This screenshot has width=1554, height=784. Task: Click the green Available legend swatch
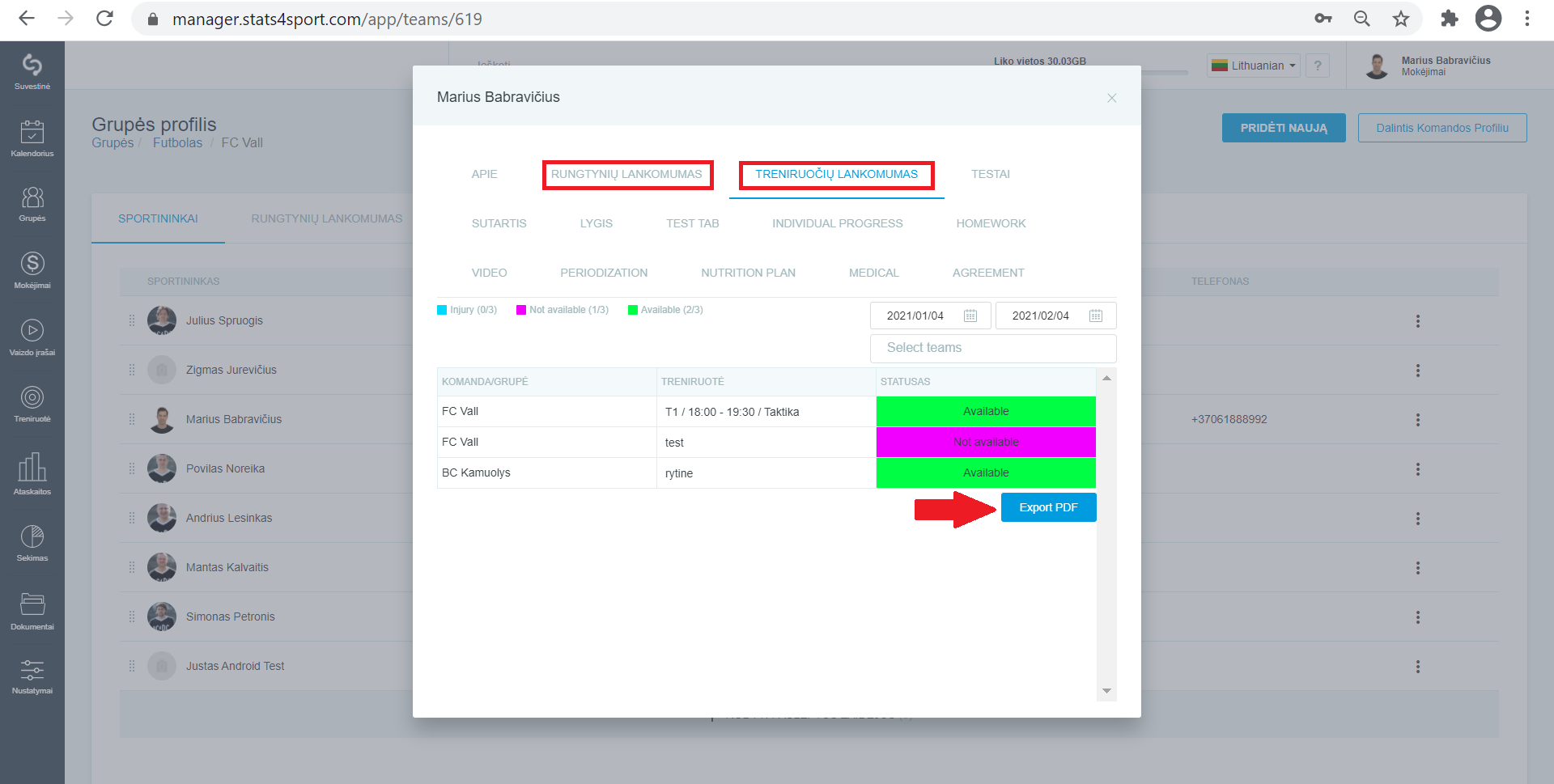click(x=633, y=310)
